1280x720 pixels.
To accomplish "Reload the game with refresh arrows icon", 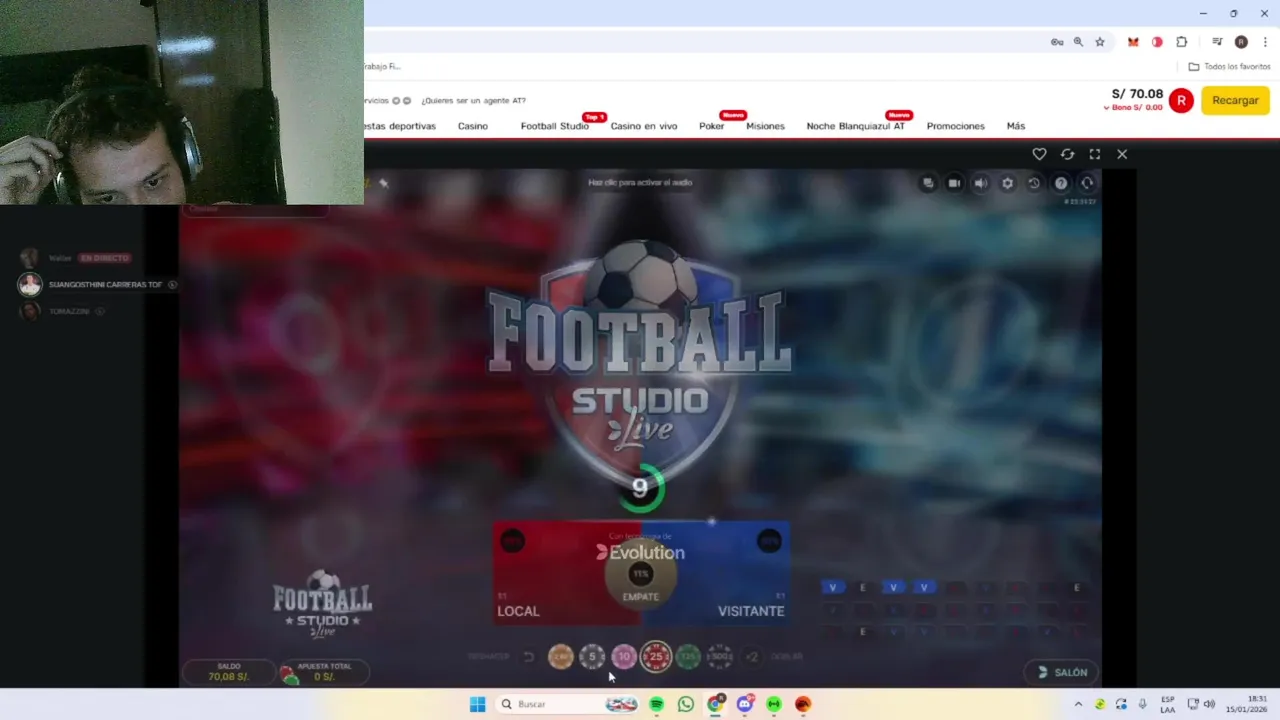I will pyautogui.click(x=1067, y=154).
